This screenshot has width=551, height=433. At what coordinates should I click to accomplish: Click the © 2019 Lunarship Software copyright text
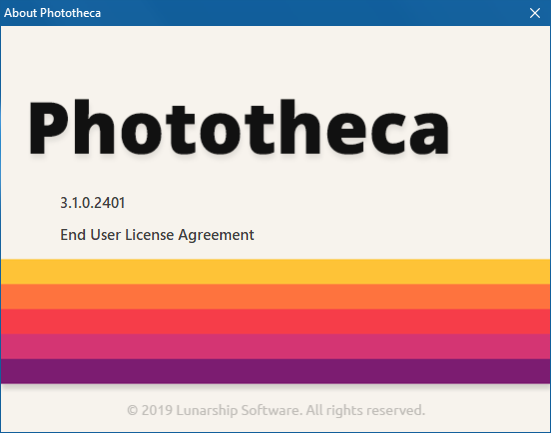pos(276,410)
